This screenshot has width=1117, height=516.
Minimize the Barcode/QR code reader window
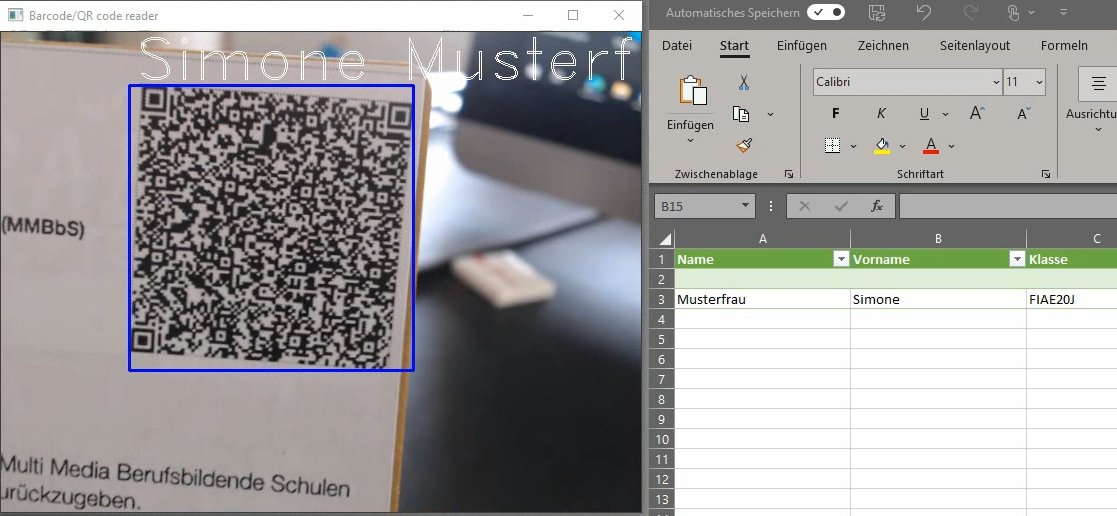(x=527, y=15)
